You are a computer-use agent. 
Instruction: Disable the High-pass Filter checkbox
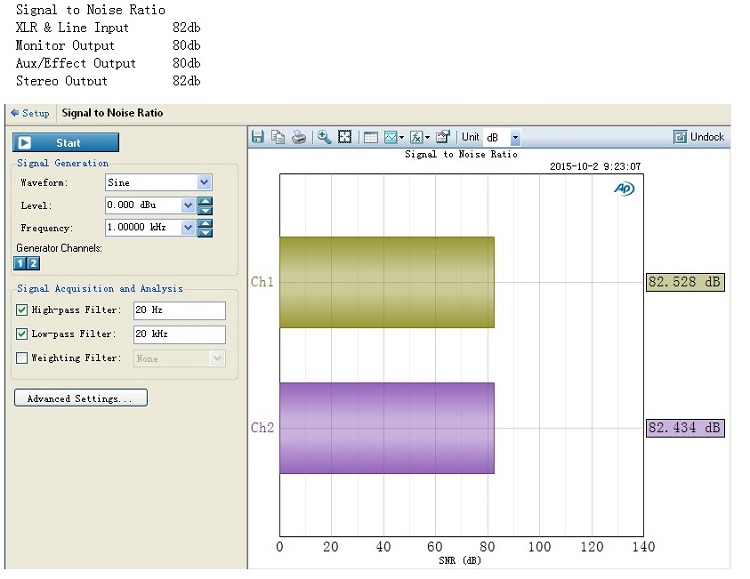(22, 310)
